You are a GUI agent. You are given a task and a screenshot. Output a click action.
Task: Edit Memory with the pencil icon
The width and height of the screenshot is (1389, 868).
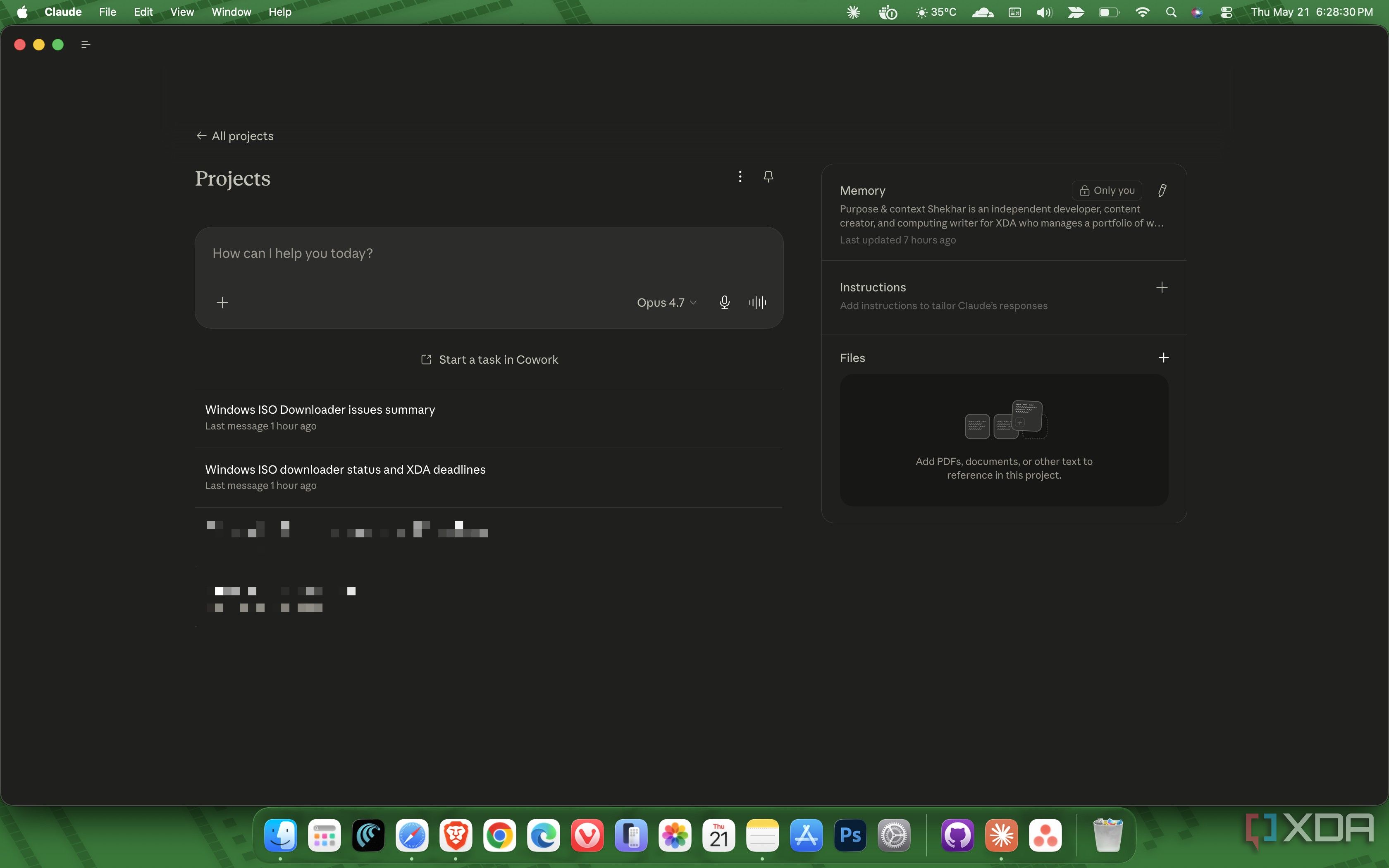[1162, 191]
